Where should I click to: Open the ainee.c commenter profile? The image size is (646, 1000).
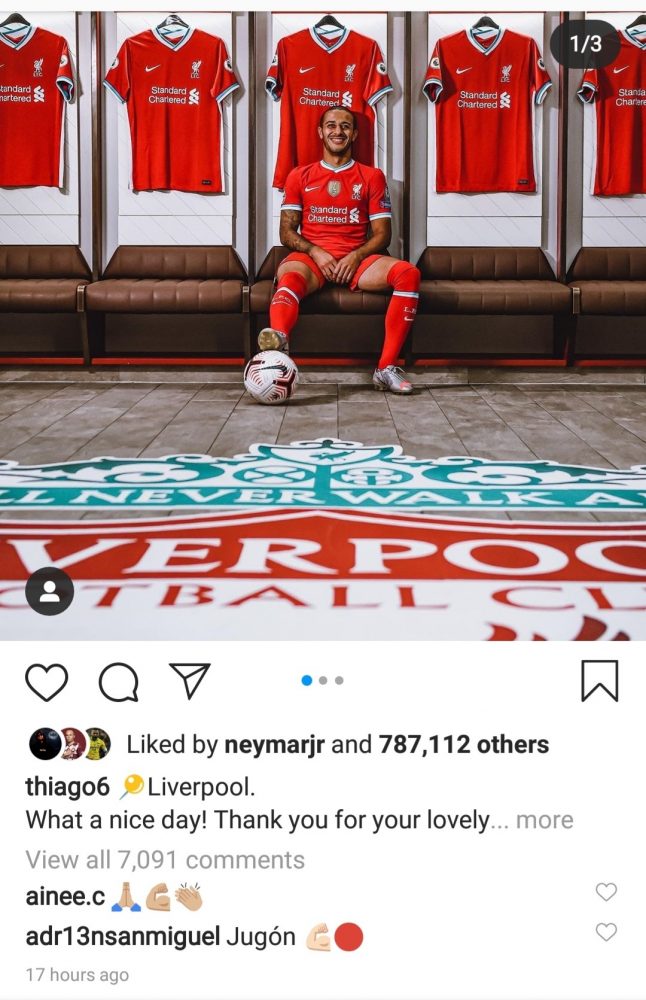click(x=65, y=897)
